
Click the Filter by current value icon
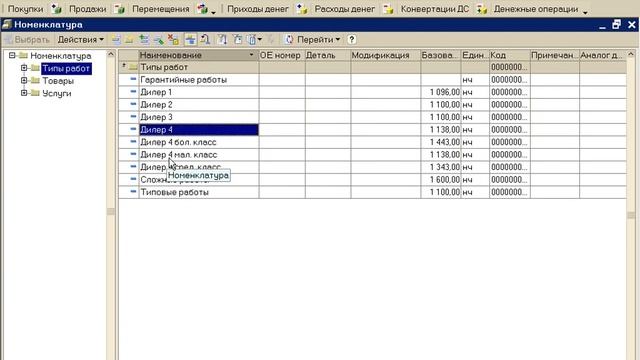[x=237, y=40]
